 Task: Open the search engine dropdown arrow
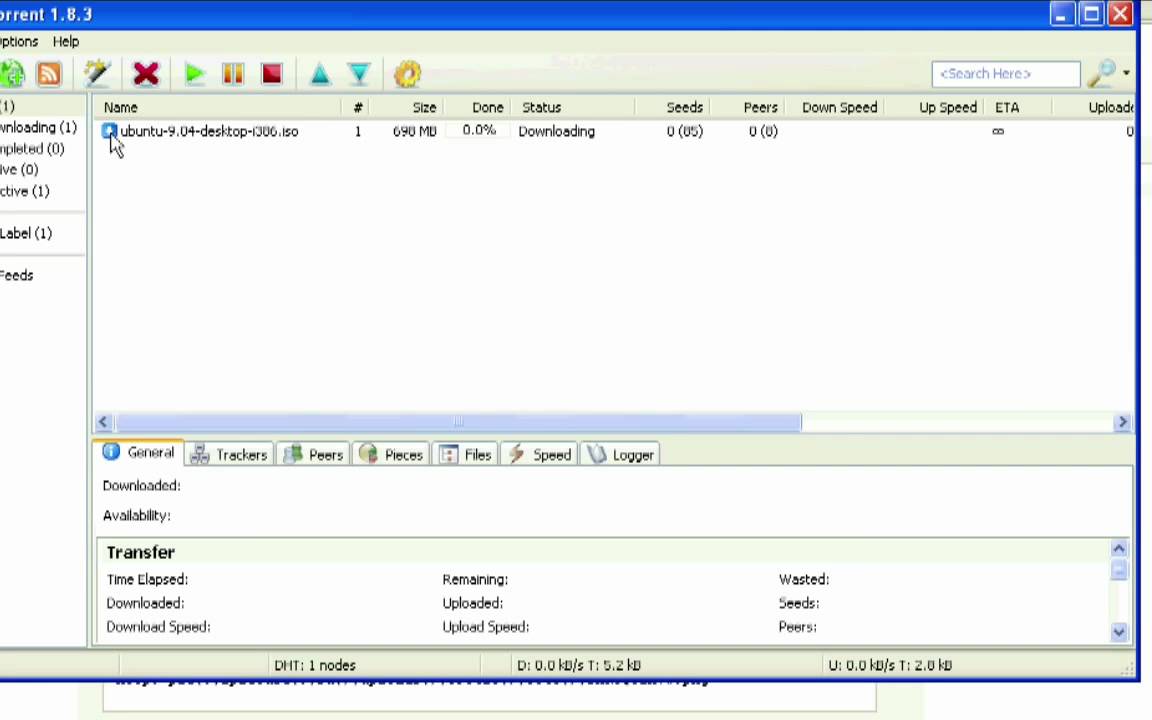pos(1126,73)
